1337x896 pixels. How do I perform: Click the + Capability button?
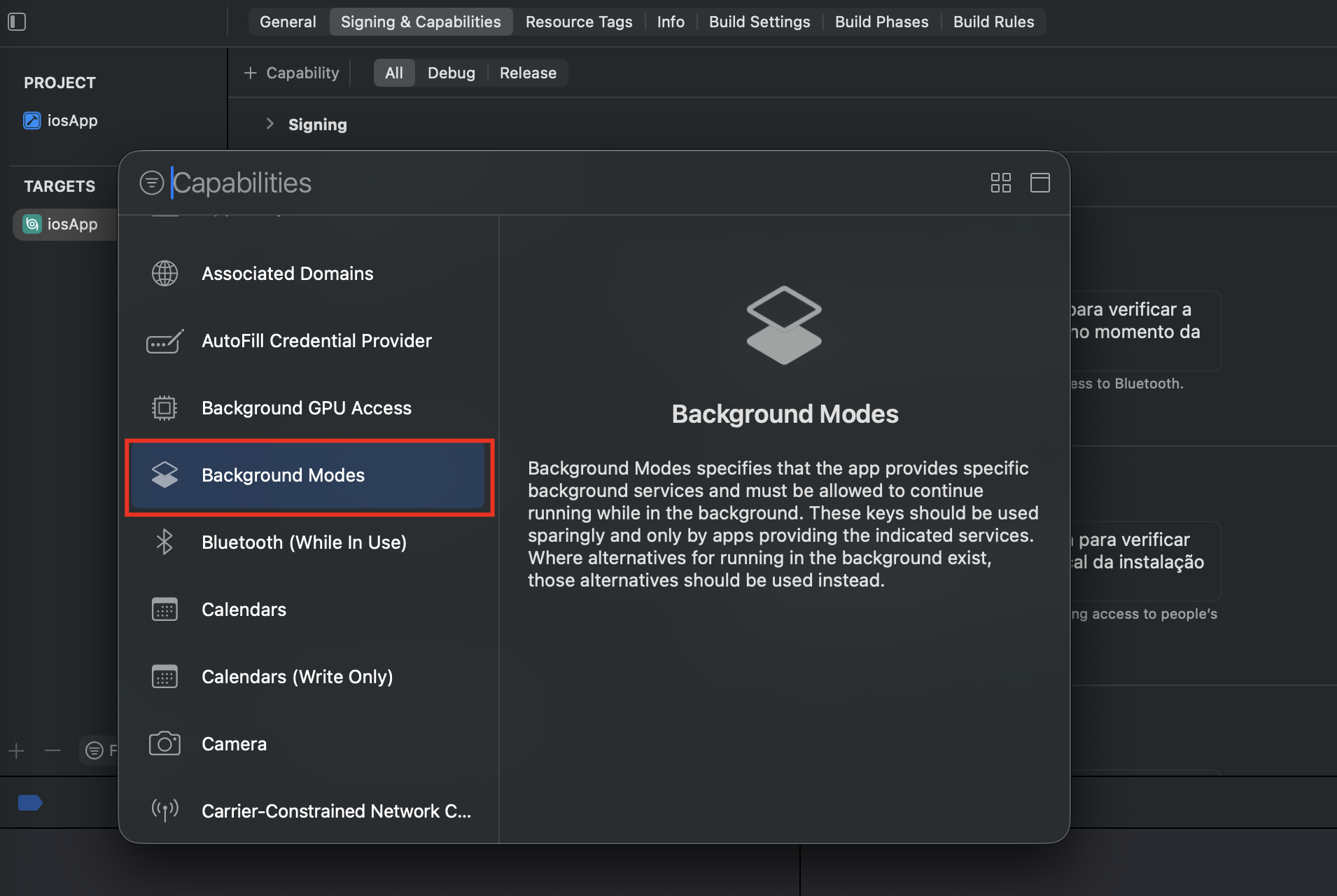tap(291, 73)
